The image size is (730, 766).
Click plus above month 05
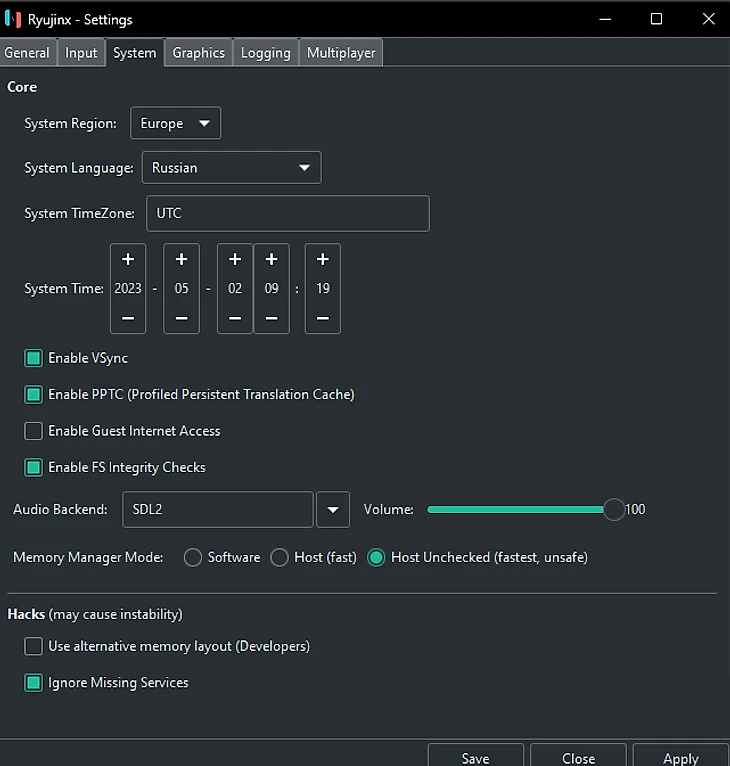(x=181, y=259)
